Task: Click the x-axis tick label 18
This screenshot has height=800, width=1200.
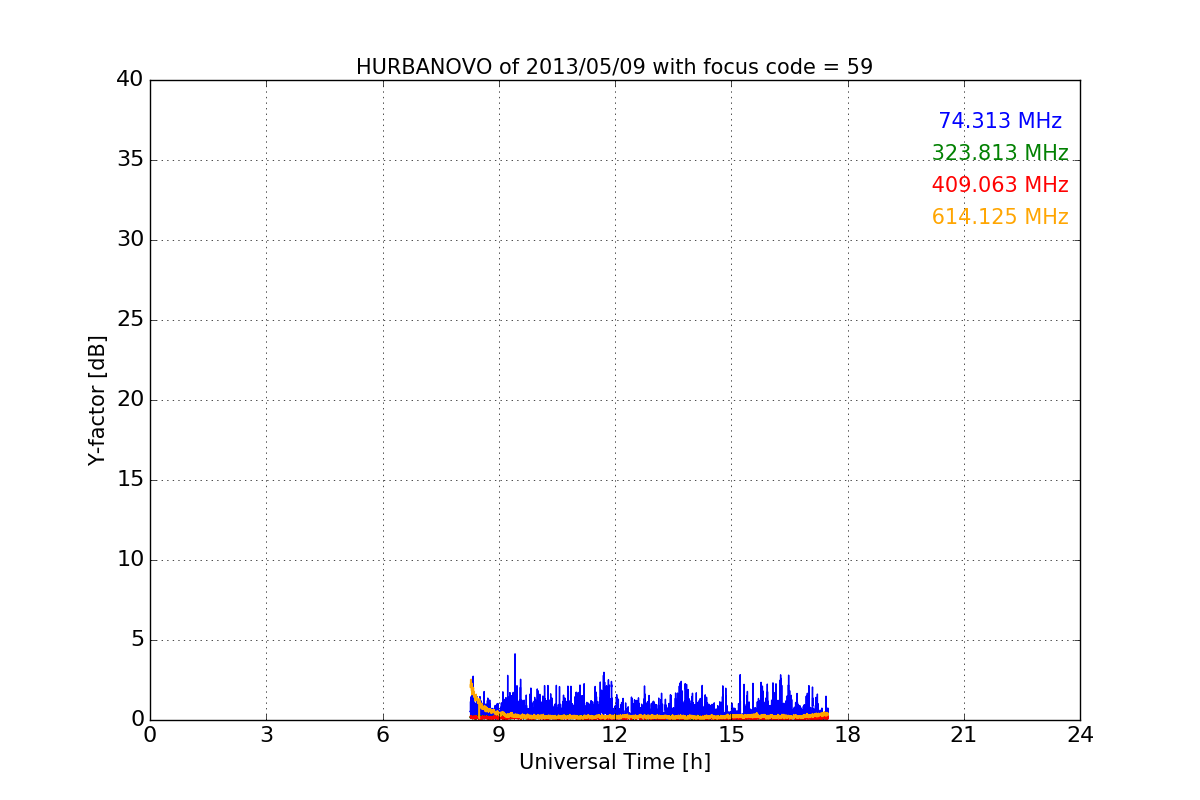Action: click(x=847, y=735)
